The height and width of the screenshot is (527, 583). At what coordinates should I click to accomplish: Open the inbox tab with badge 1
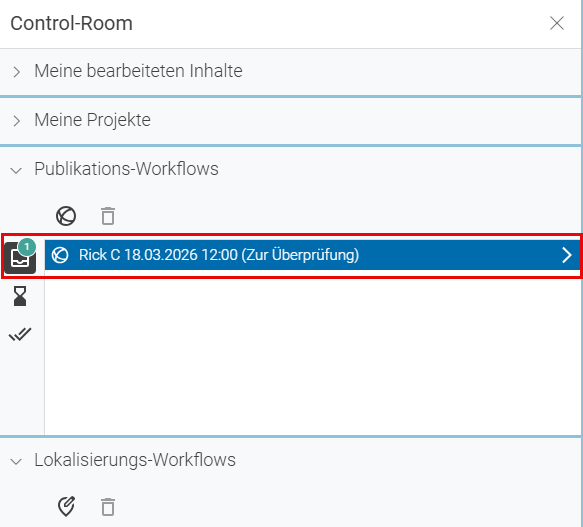click(x=20, y=257)
